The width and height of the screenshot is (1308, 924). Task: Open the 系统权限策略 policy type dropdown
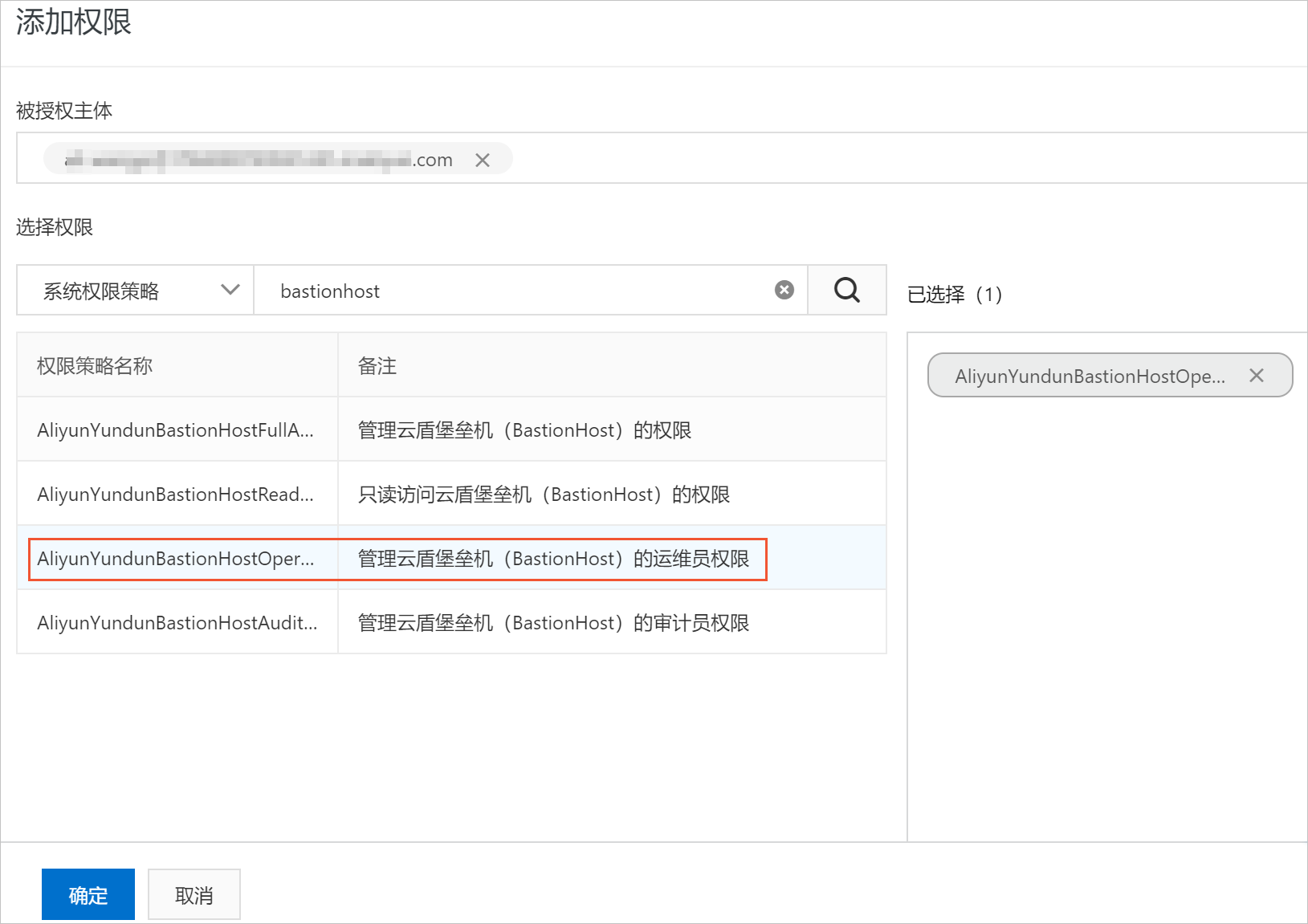[135, 290]
